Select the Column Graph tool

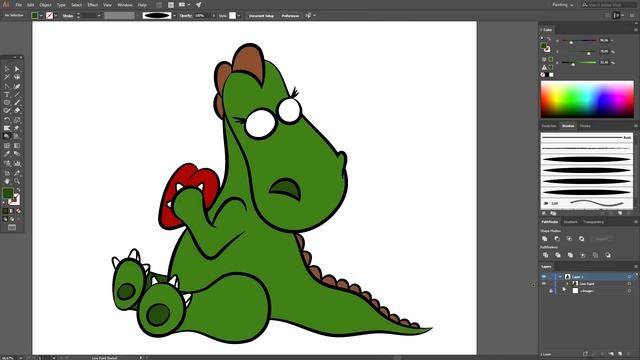(x=17, y=163)
